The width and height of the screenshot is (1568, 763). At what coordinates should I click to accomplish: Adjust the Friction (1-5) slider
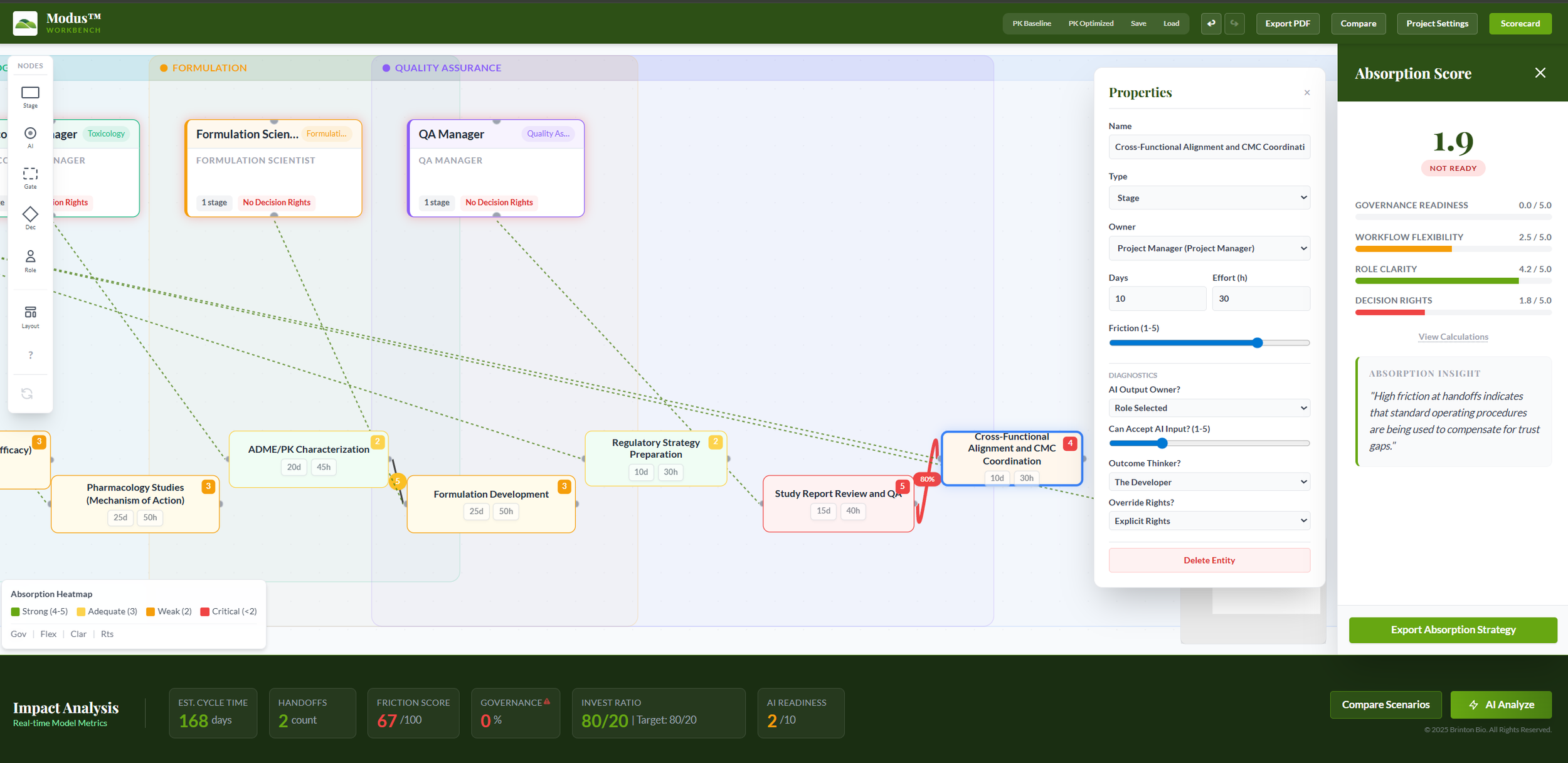point(1257,343)
